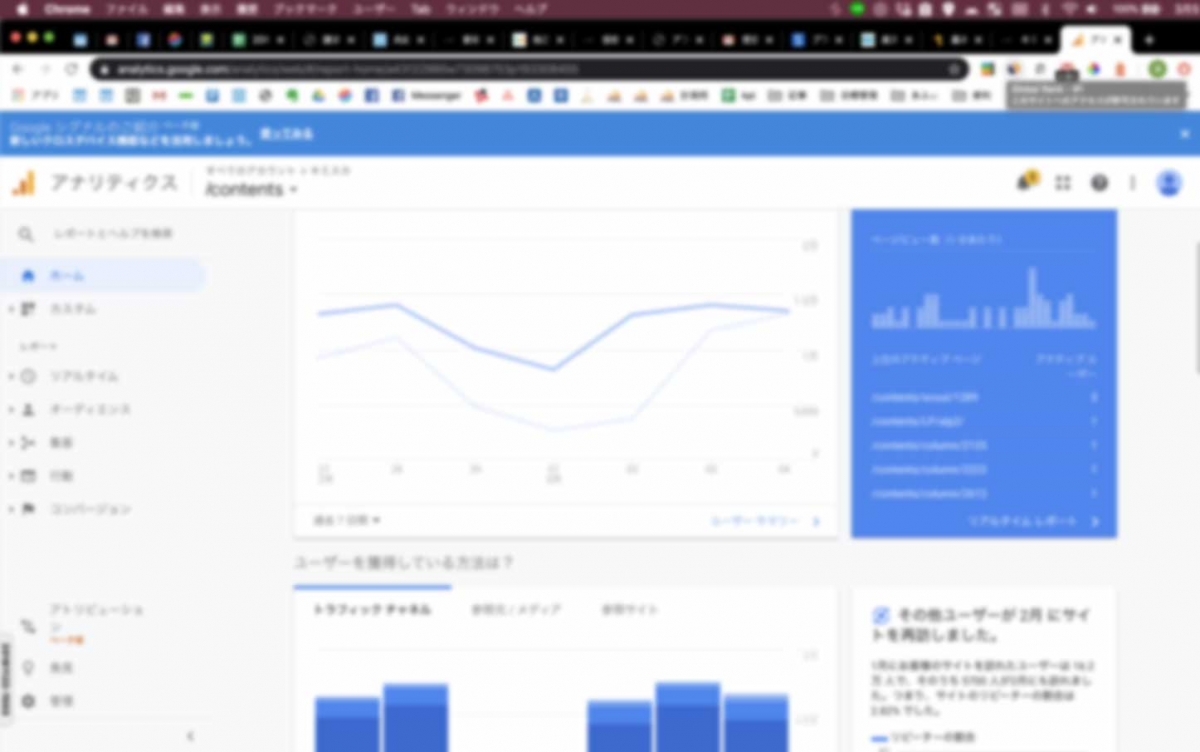Click the Google Analytics logo icon
This screenshot has width=1200, height=752.
(23, 182)
